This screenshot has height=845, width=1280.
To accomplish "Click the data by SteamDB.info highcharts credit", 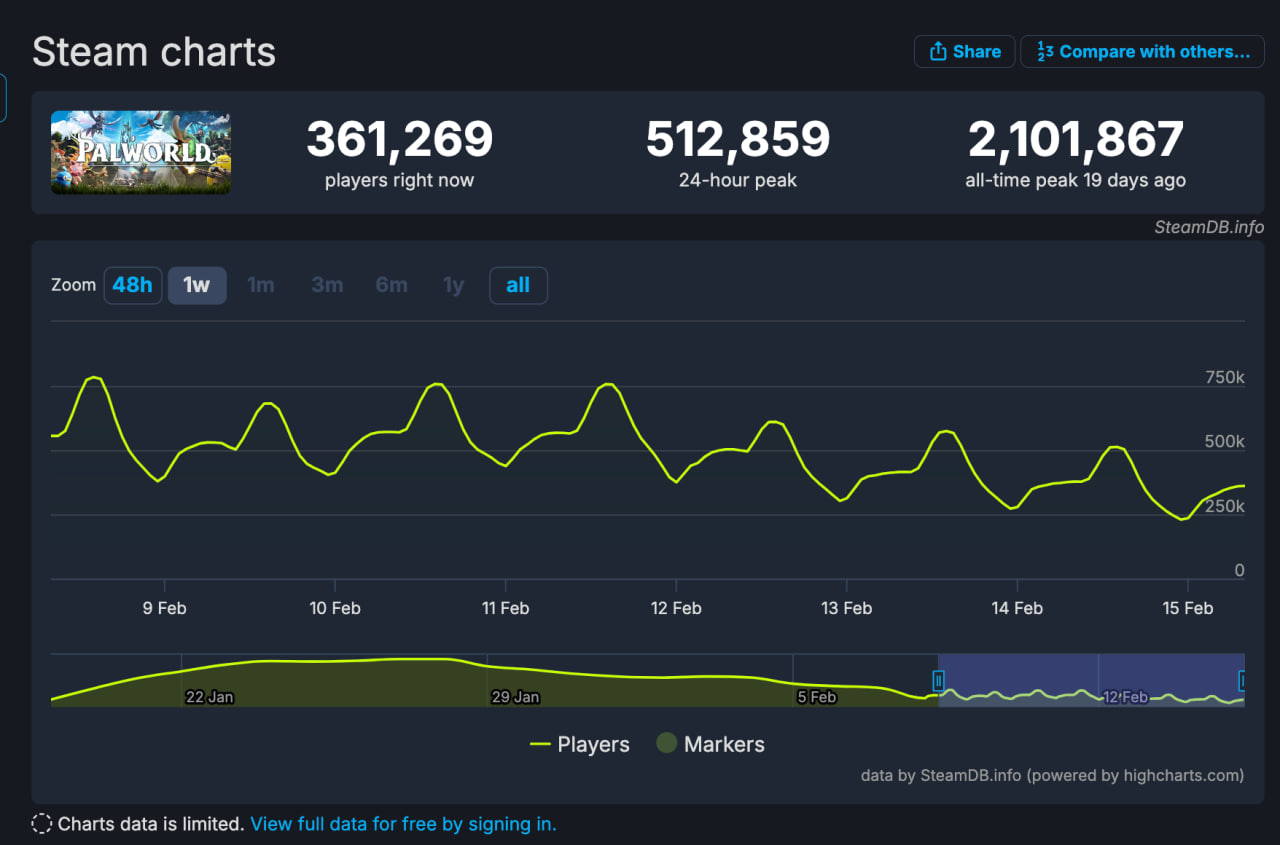I will (x=1052, y=775).
